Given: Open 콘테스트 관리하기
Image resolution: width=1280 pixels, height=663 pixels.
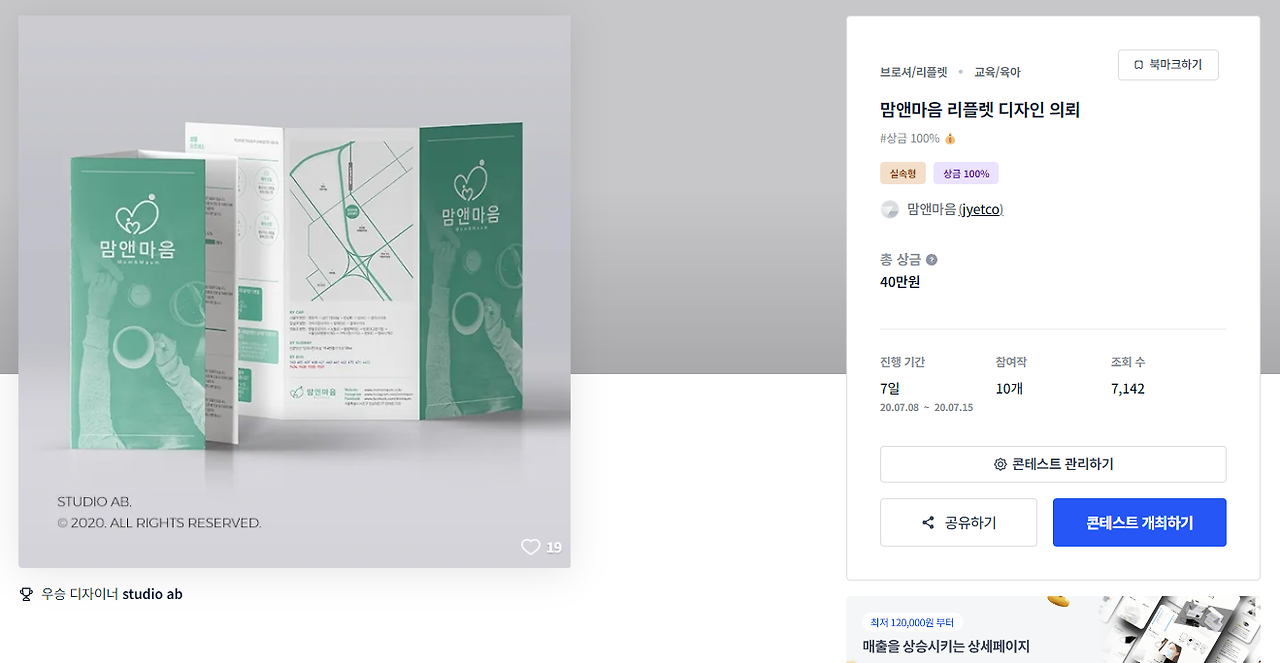Looking at the screenshot, I should click(x=1053, y=464).
